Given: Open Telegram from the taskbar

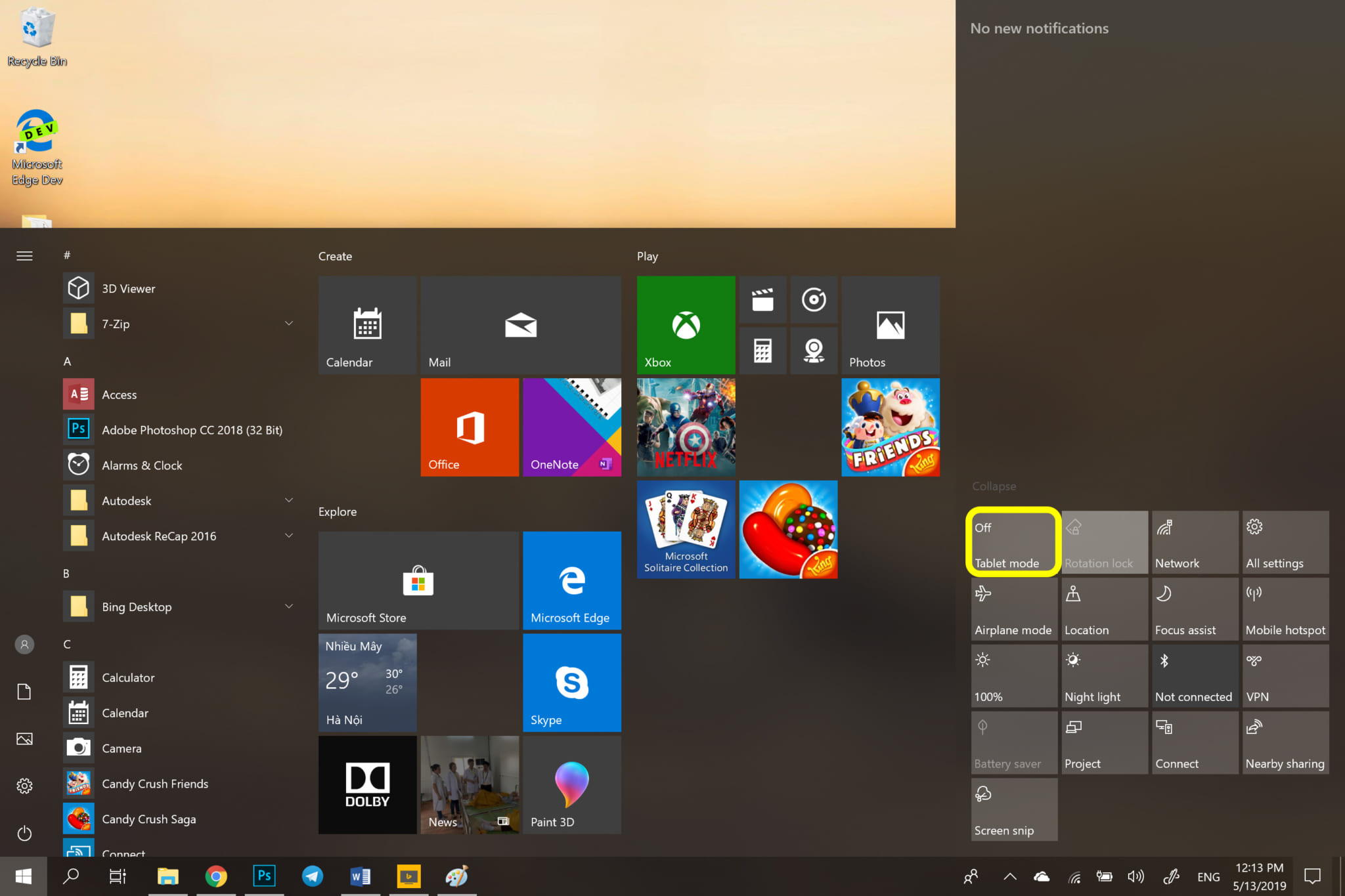Looking at the screenshot, I should tap(312, 876).
